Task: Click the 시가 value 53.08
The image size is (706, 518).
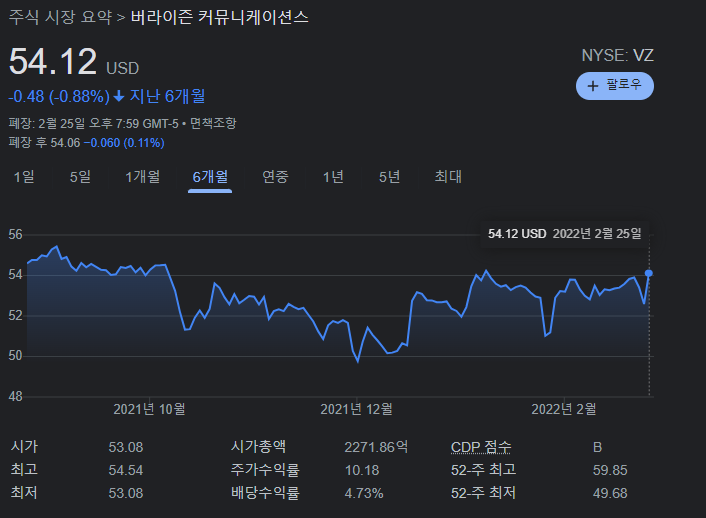Action: click(x=126, y=447)
